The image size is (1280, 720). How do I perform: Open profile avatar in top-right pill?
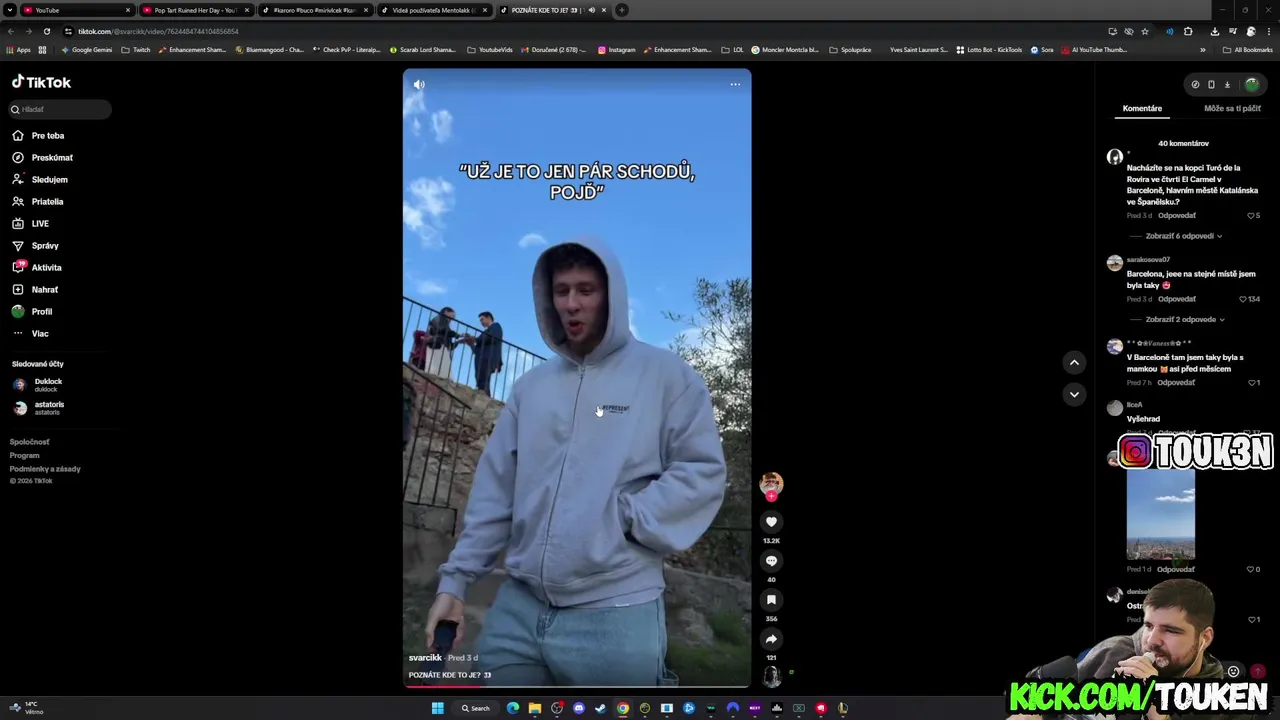pos(1251,85)
